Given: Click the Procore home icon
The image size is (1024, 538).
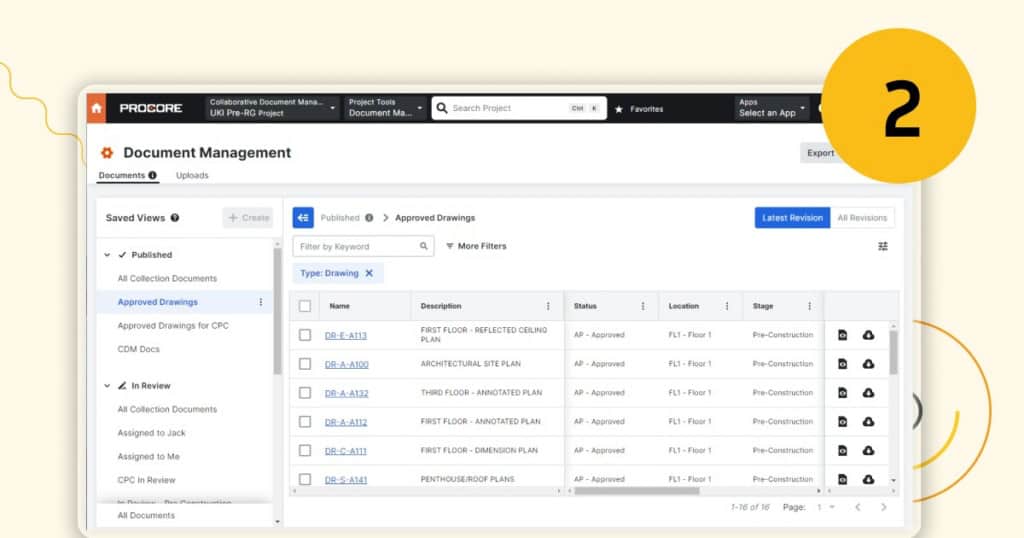Looking at the screenshot, I should 97,108.
